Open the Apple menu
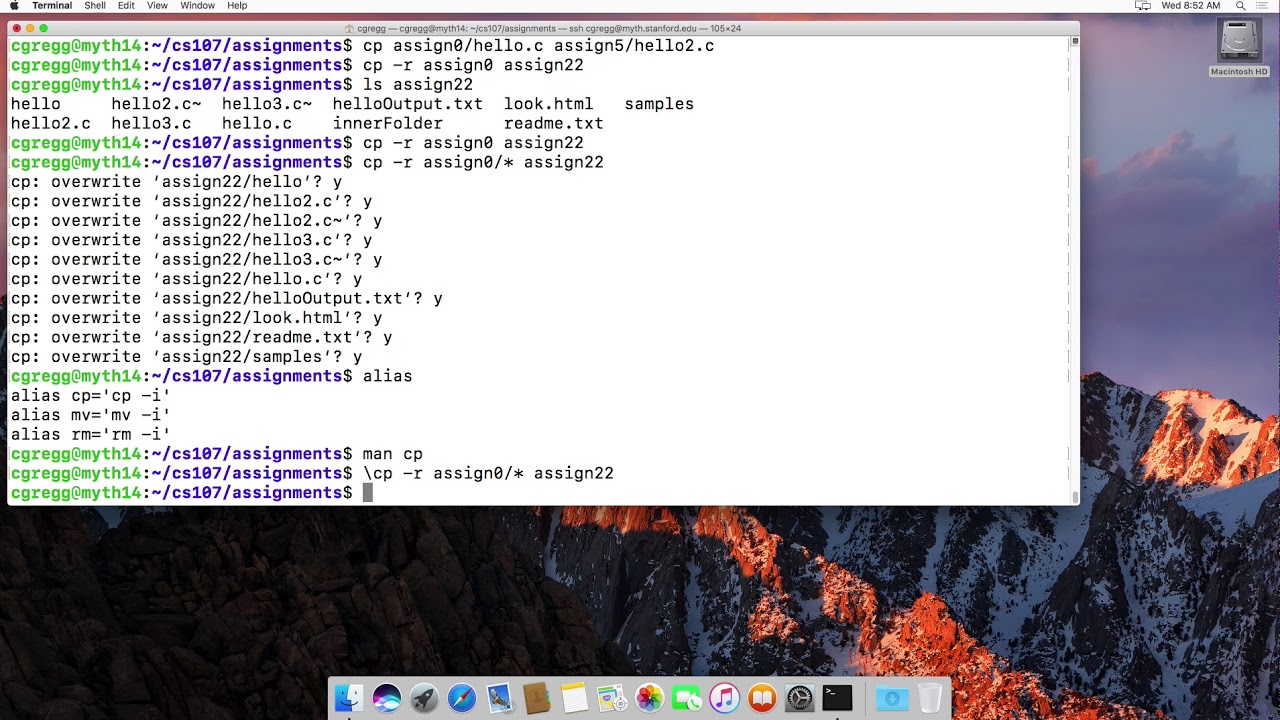1280x720 pixels. coord(14,6)
